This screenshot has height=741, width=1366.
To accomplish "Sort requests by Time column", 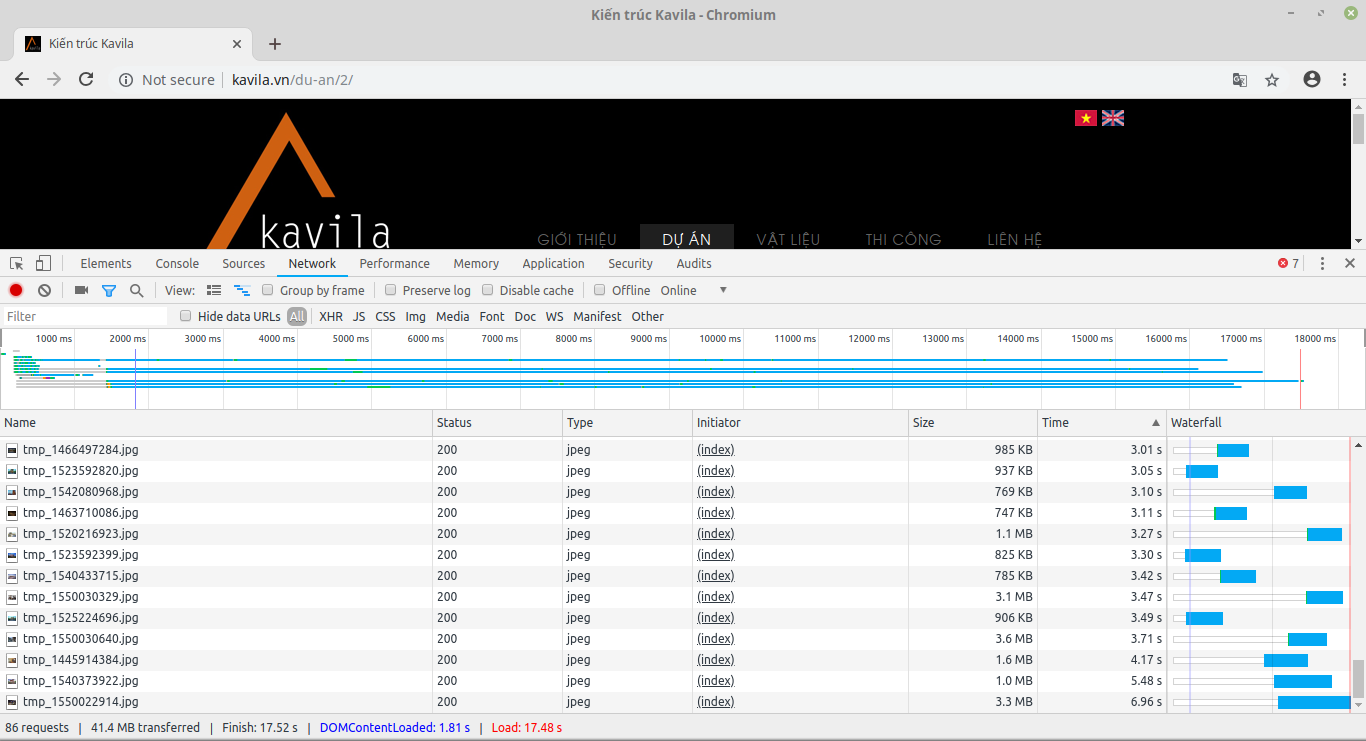I will pyautogui.click(x=1102, y=423).
